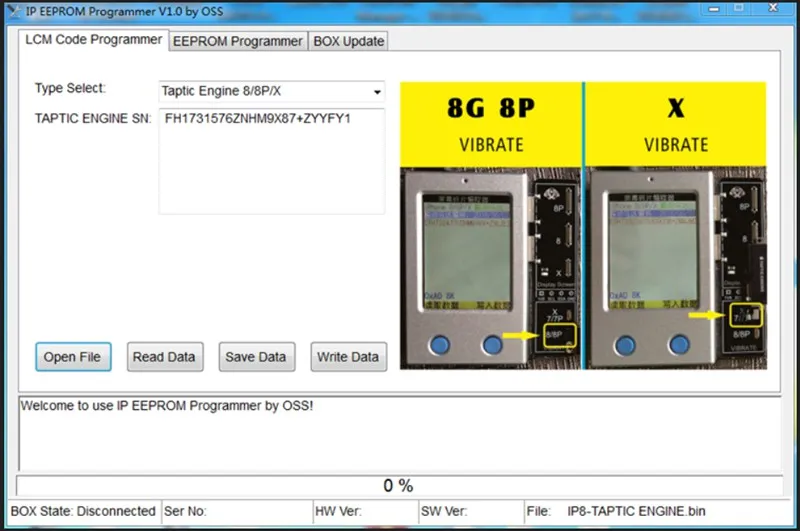The width and height of the screenshot is (800, 531).
Task: Maximize the IP EEPROM Programmer window
Action: click(x=739, y=8)
